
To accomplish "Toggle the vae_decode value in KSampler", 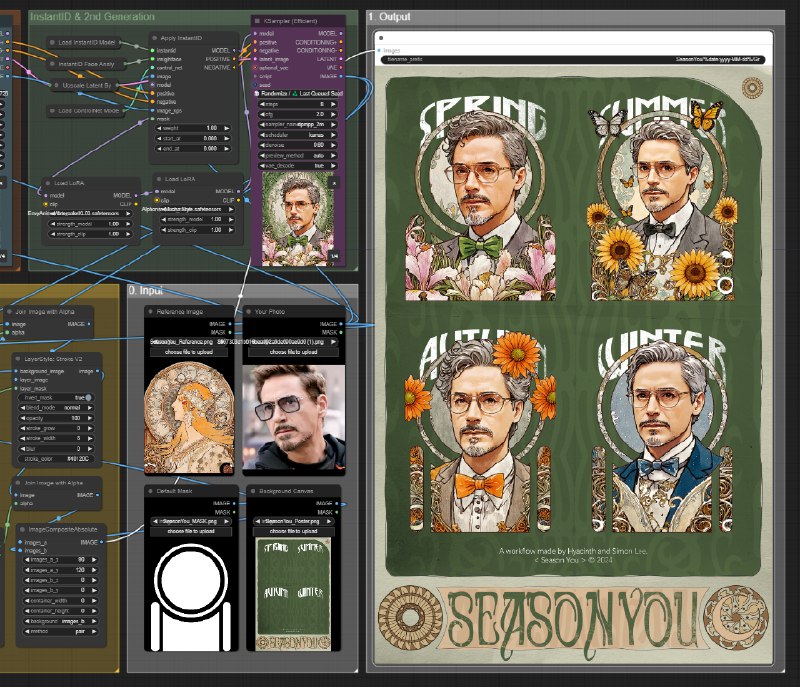I will click(298, 166).
